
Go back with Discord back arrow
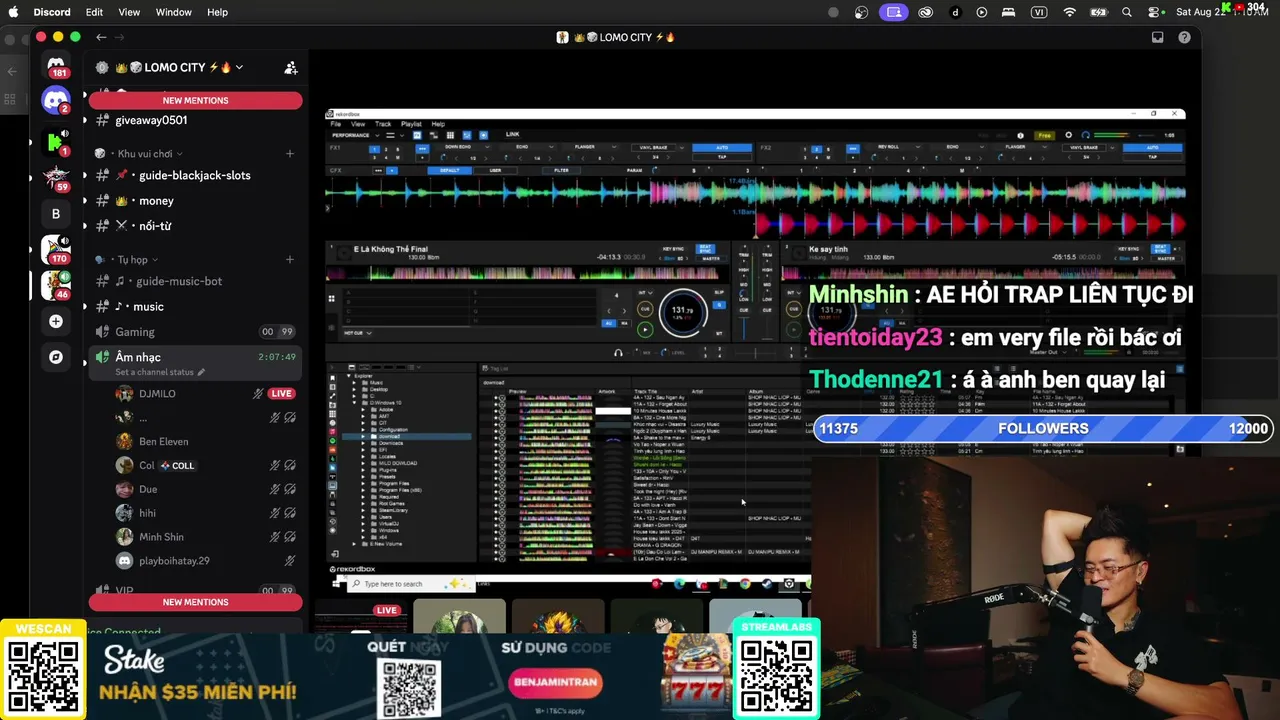pyautogui.click(x=101, y=37)
